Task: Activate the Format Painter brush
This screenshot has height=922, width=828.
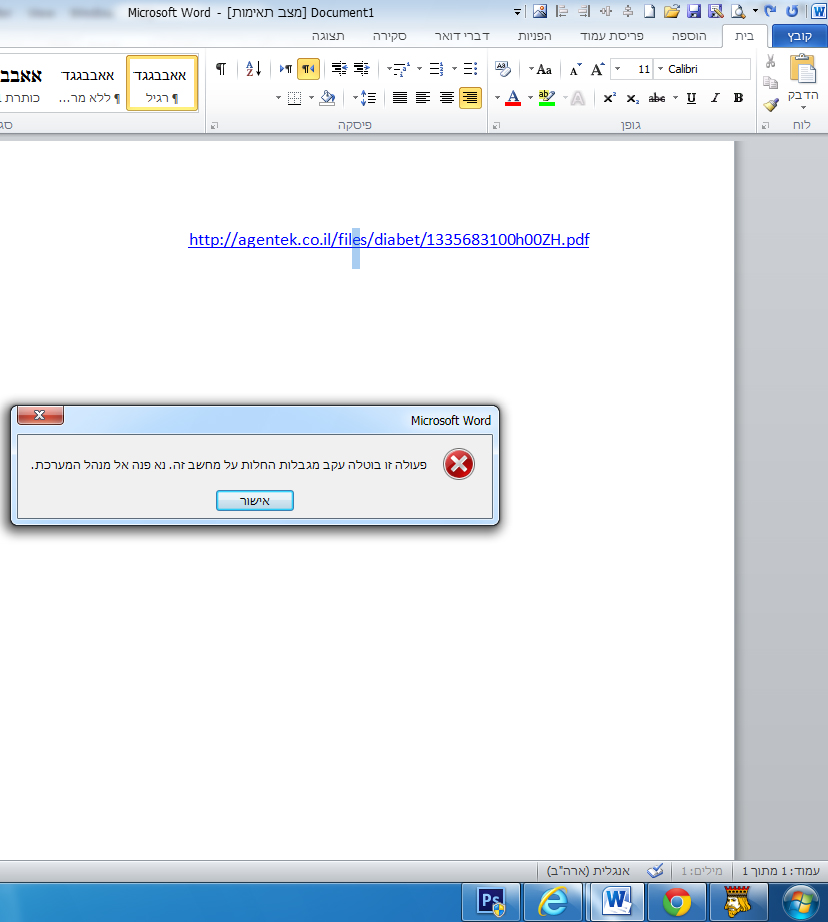Action: click(x=770, y=105)
